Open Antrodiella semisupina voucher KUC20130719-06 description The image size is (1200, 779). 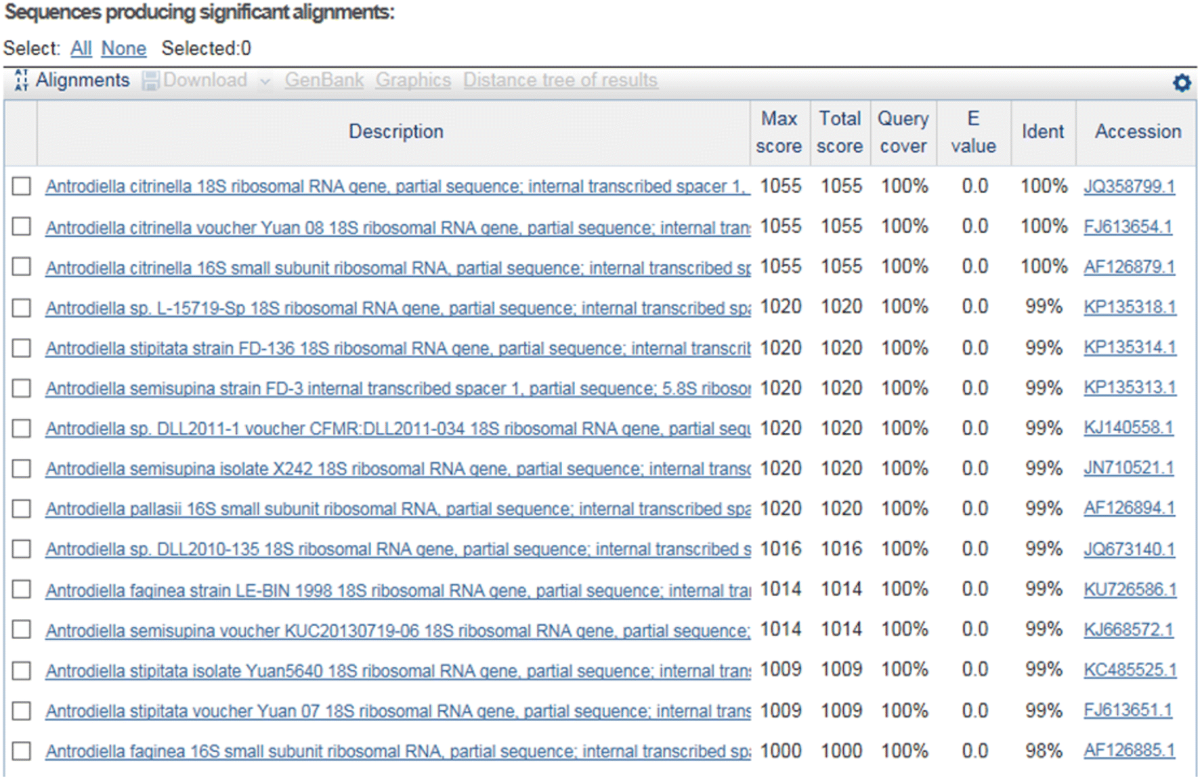[x=398, y=630]
